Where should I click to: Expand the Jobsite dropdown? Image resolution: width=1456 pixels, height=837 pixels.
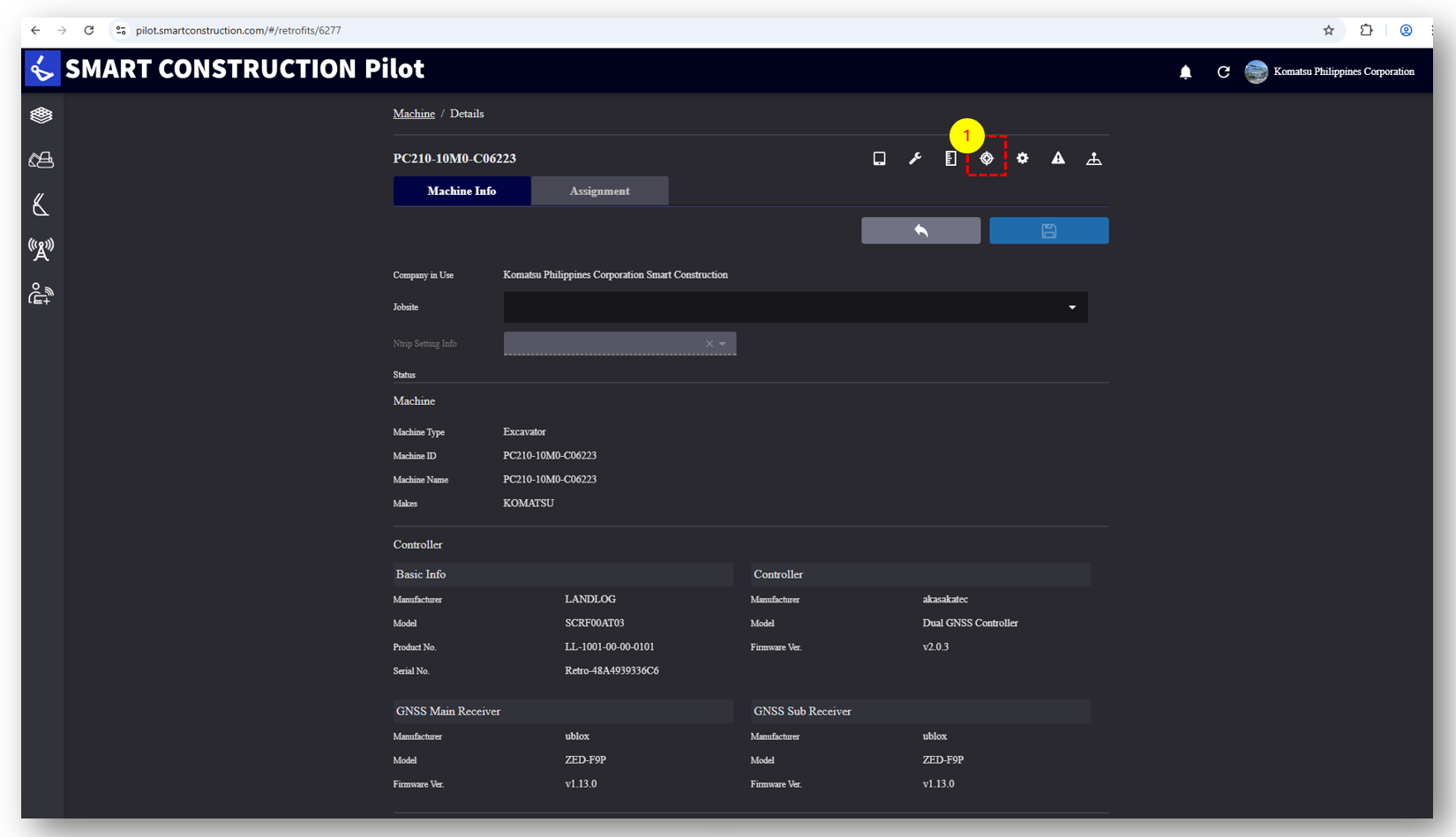click(1071, 308)
